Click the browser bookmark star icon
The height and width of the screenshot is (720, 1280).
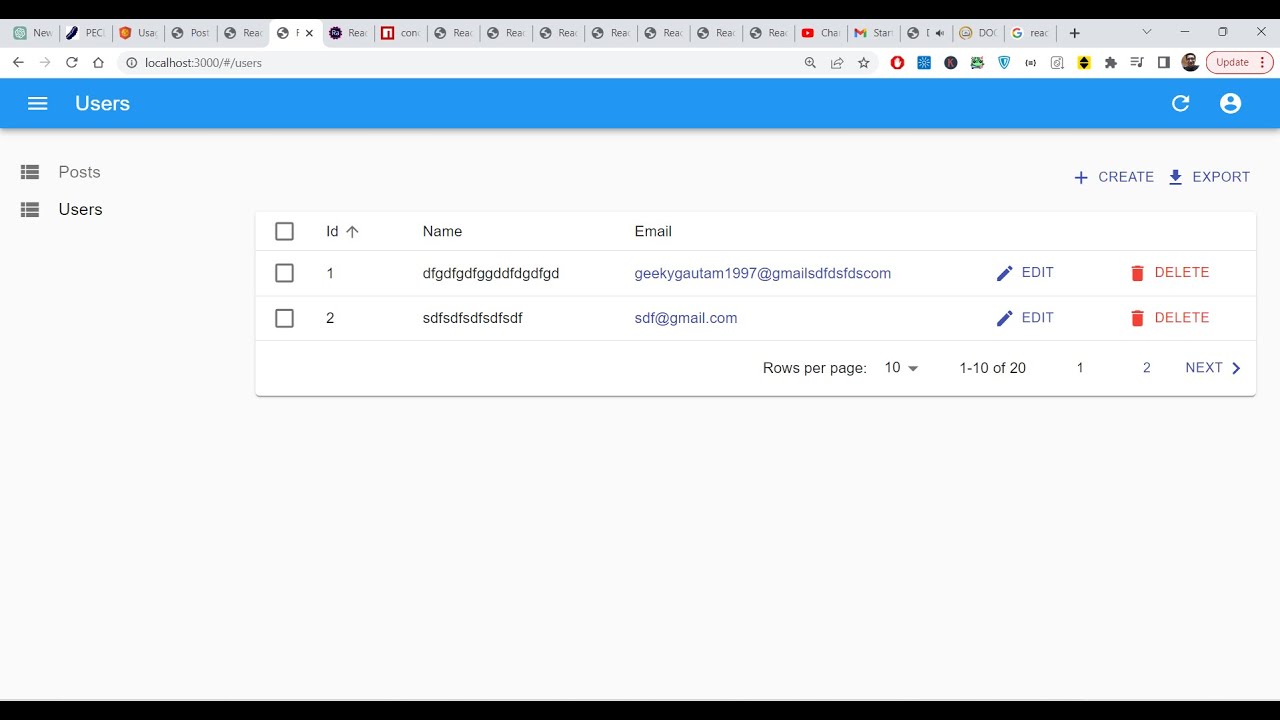point(864,62)
